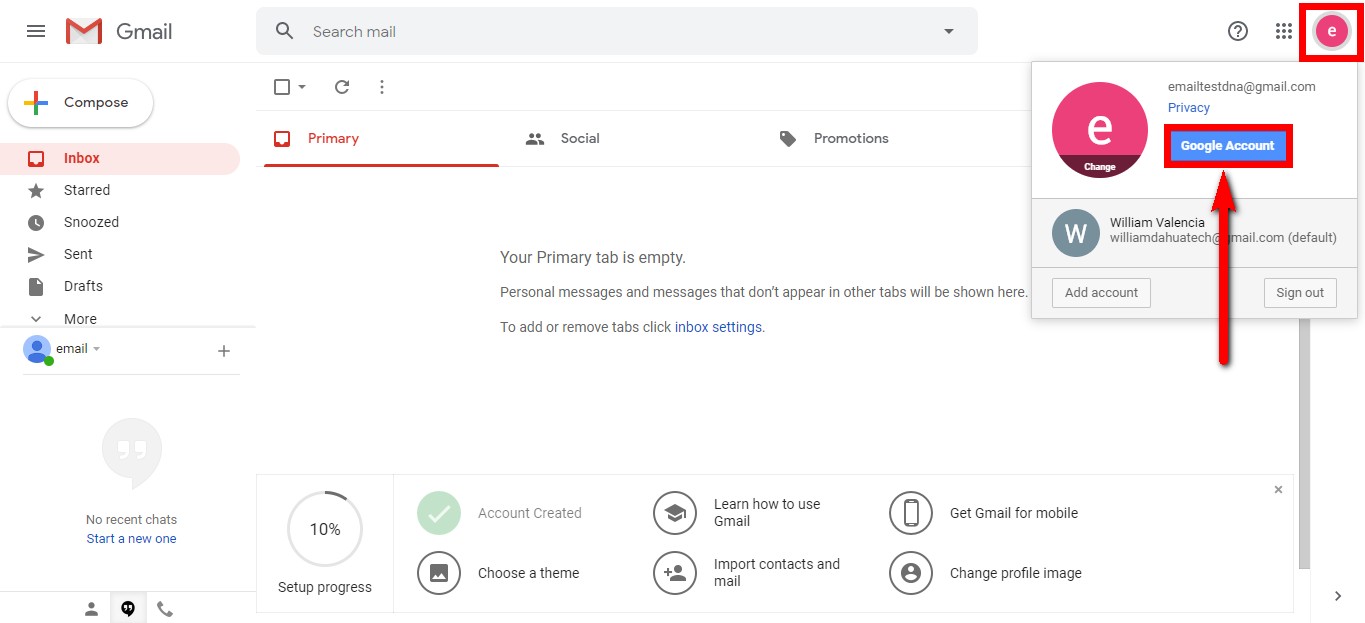This screenshot has width=1365, height=623.
Task: Dismiss the setup progress panel
Action: click(x=1278, y=490)
